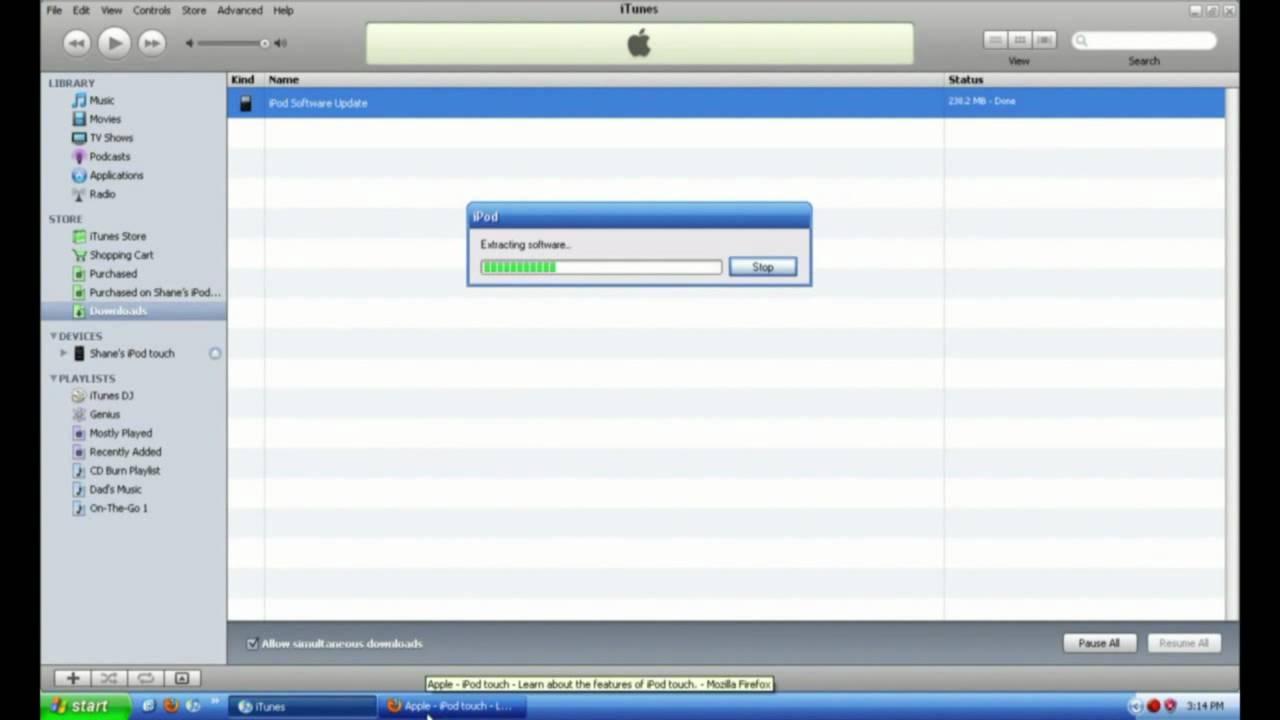The height and width of the screenshot is (720, 1280).
Task: Toggle shuffle mode
Action: 109,678
